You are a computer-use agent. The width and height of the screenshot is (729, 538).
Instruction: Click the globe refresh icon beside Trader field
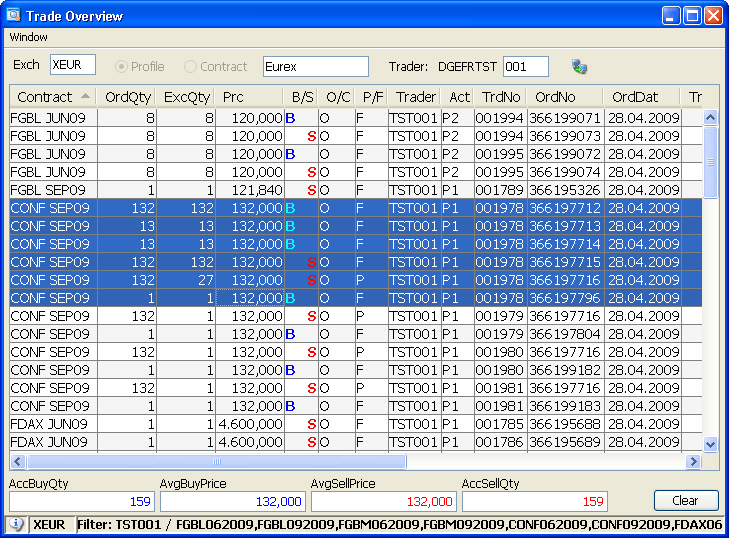(579, 67)
